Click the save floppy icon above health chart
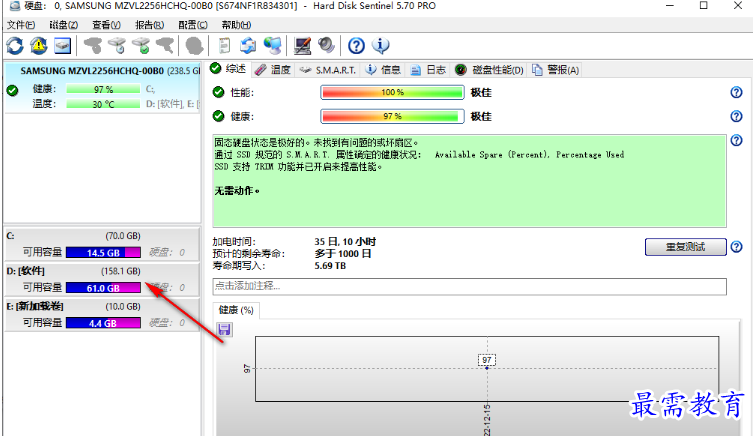Screen dimensions: 753x436 [x=224, y=329]
